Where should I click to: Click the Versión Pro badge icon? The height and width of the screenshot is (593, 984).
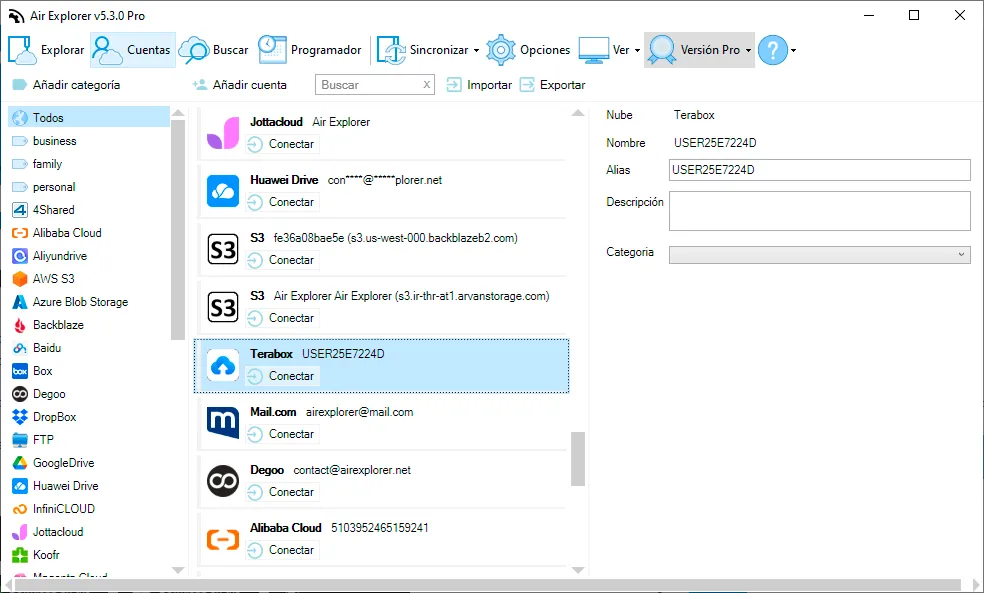662,50
